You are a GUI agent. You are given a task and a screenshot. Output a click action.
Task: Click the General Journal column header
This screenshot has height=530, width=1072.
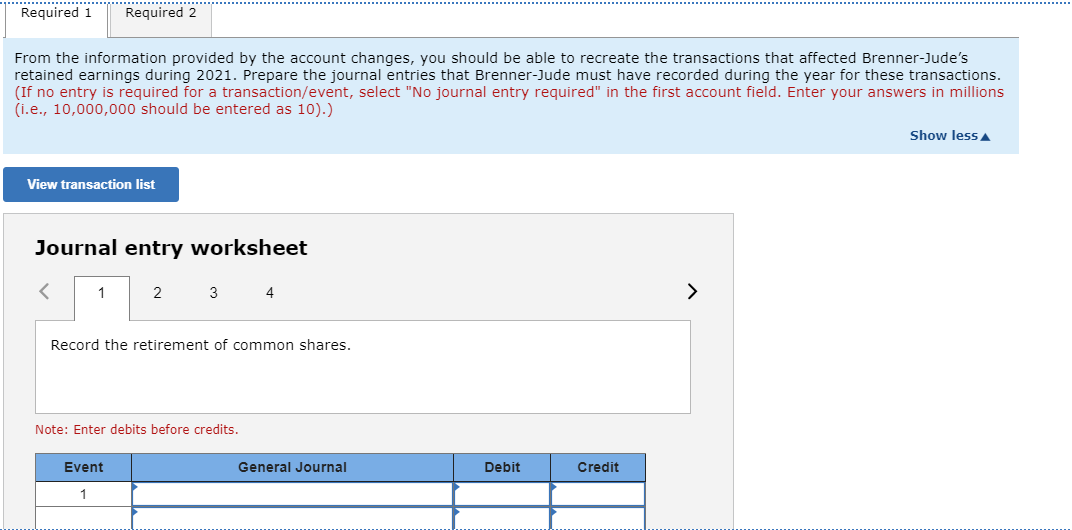293,468
